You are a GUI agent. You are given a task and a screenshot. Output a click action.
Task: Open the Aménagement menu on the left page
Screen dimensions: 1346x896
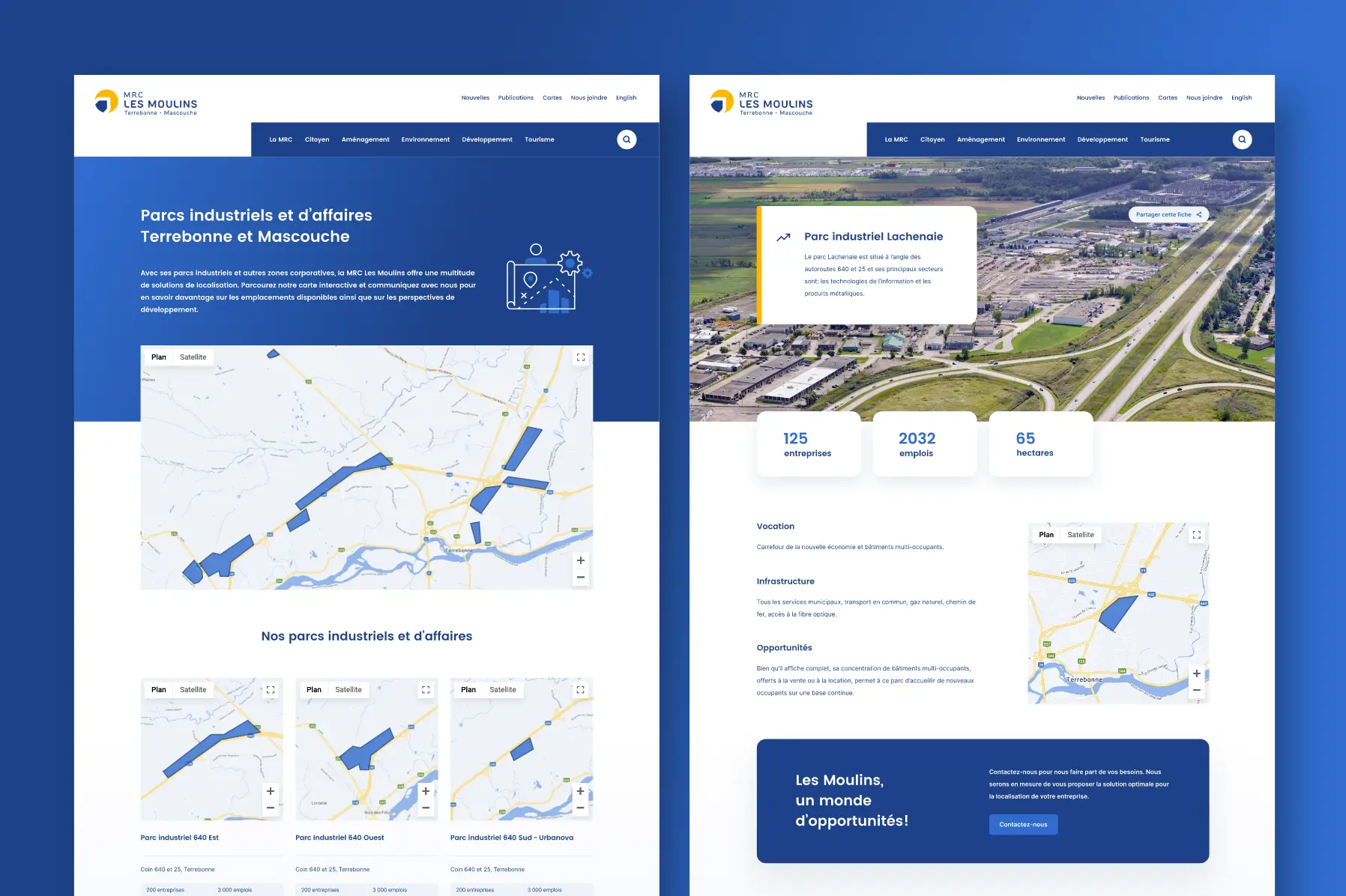[366, 139]
